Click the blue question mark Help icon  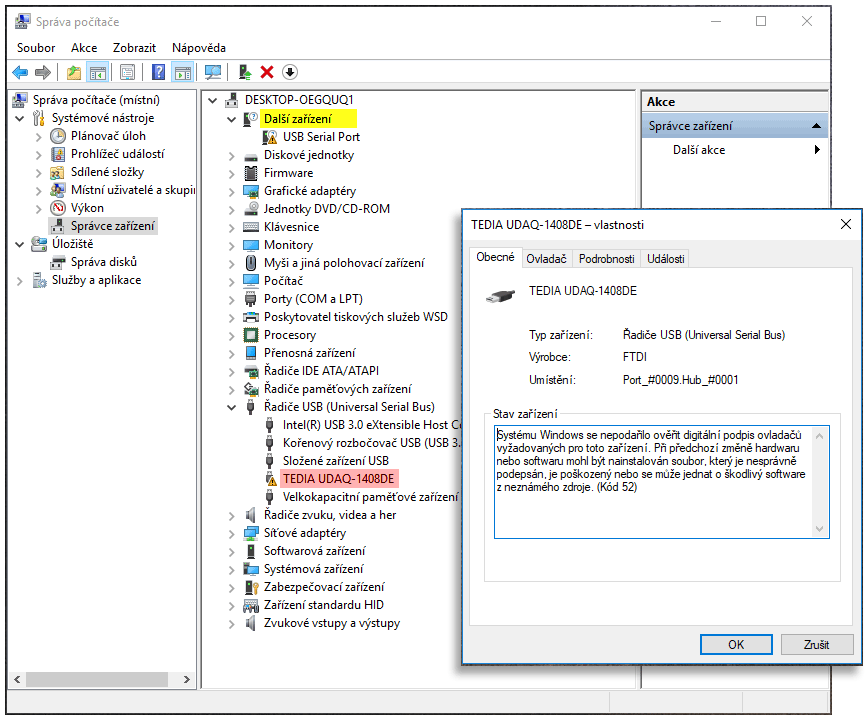pos(158,72)
